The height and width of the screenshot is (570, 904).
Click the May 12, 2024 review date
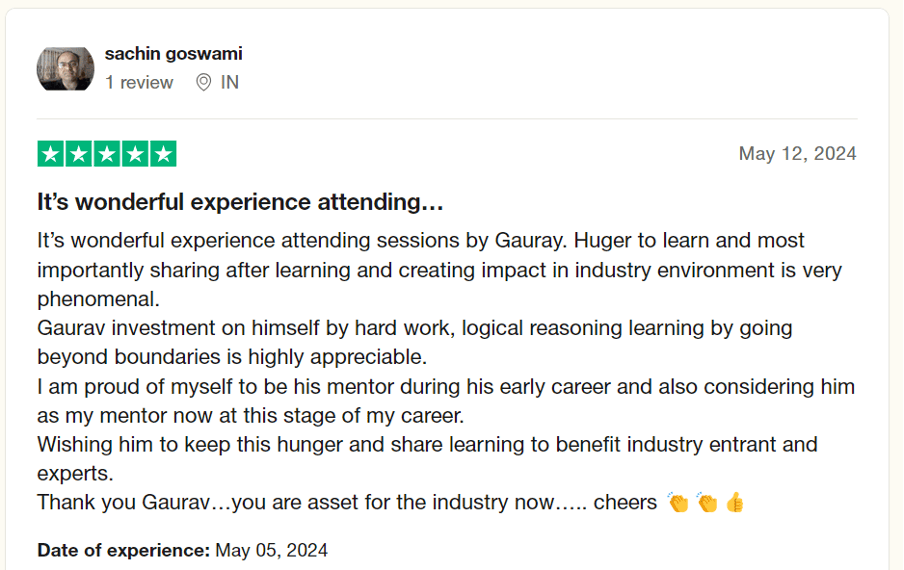[797, 153]
